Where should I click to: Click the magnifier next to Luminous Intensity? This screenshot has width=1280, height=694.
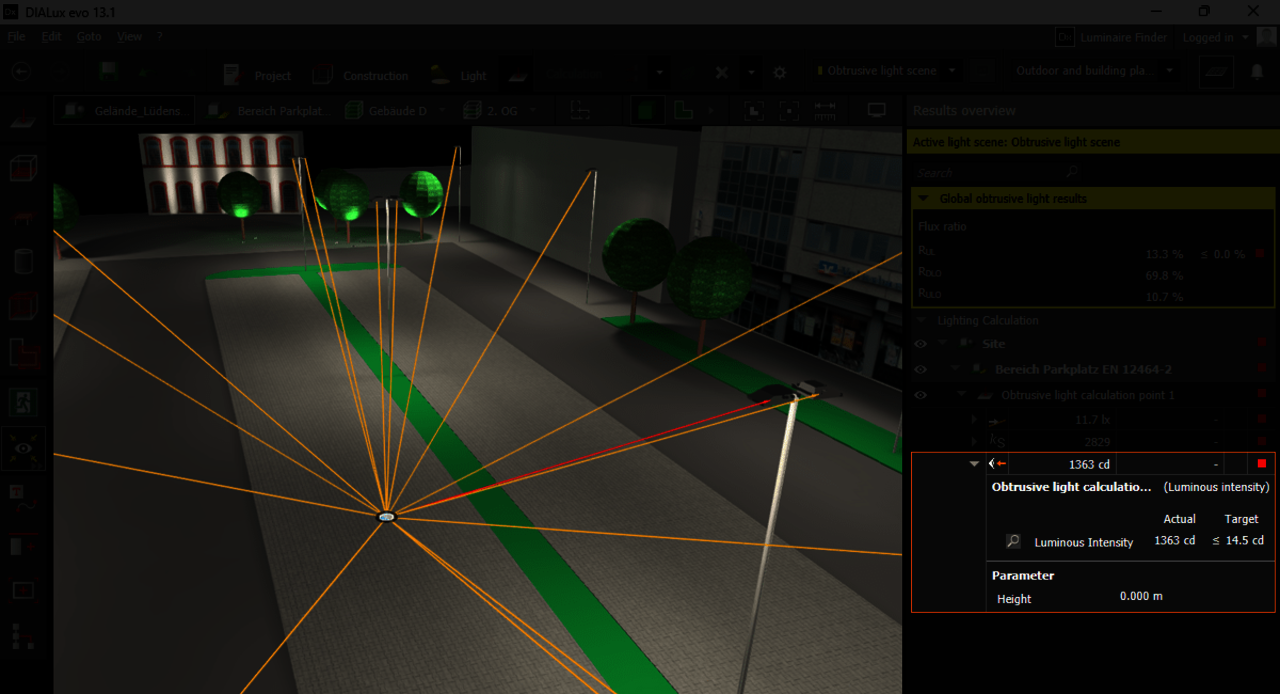1013,541
